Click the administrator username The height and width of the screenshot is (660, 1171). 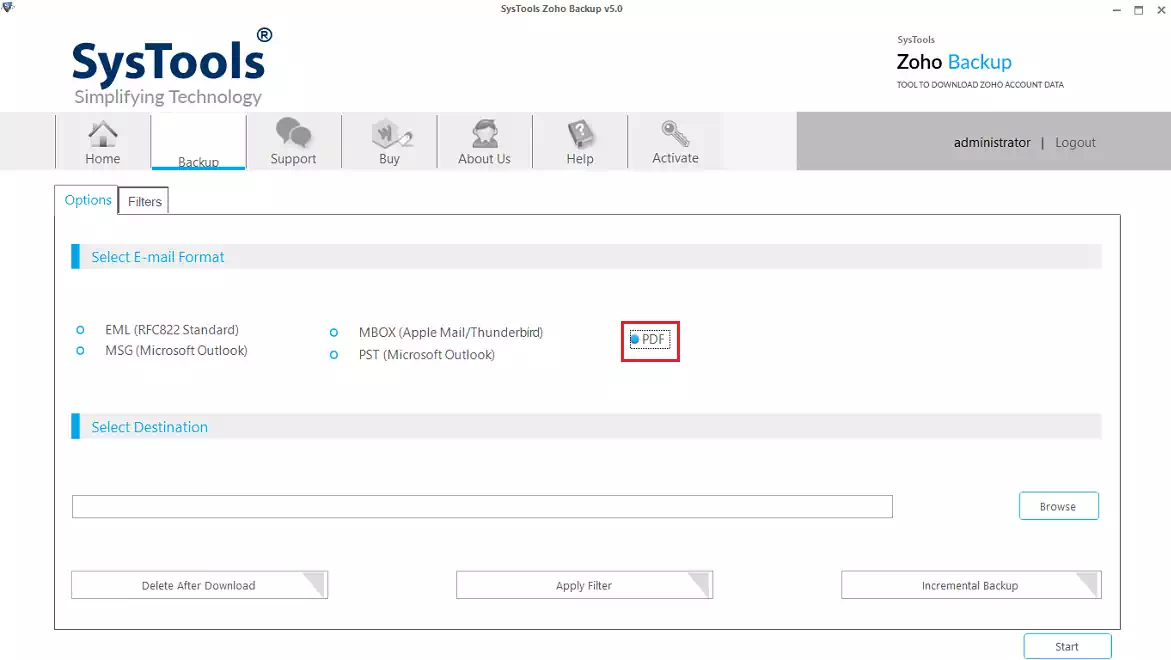[x=992, y=143]
